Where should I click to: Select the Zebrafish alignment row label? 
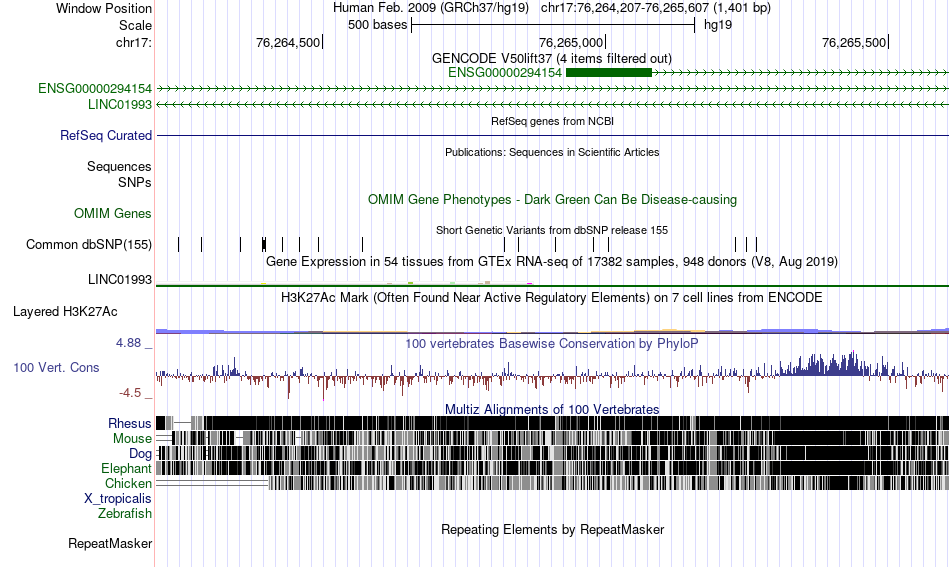coord(125,513)
